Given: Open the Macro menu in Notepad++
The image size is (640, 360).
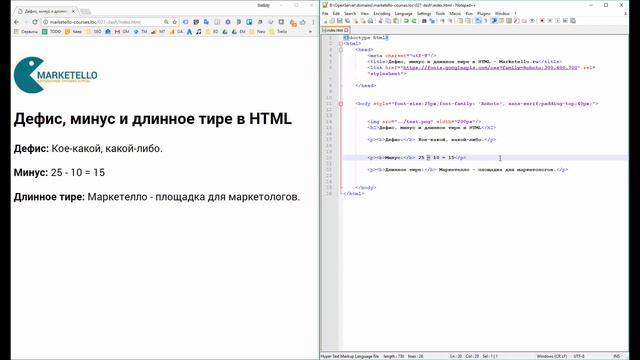Looking at the screenshot, I should pos(455,13).
